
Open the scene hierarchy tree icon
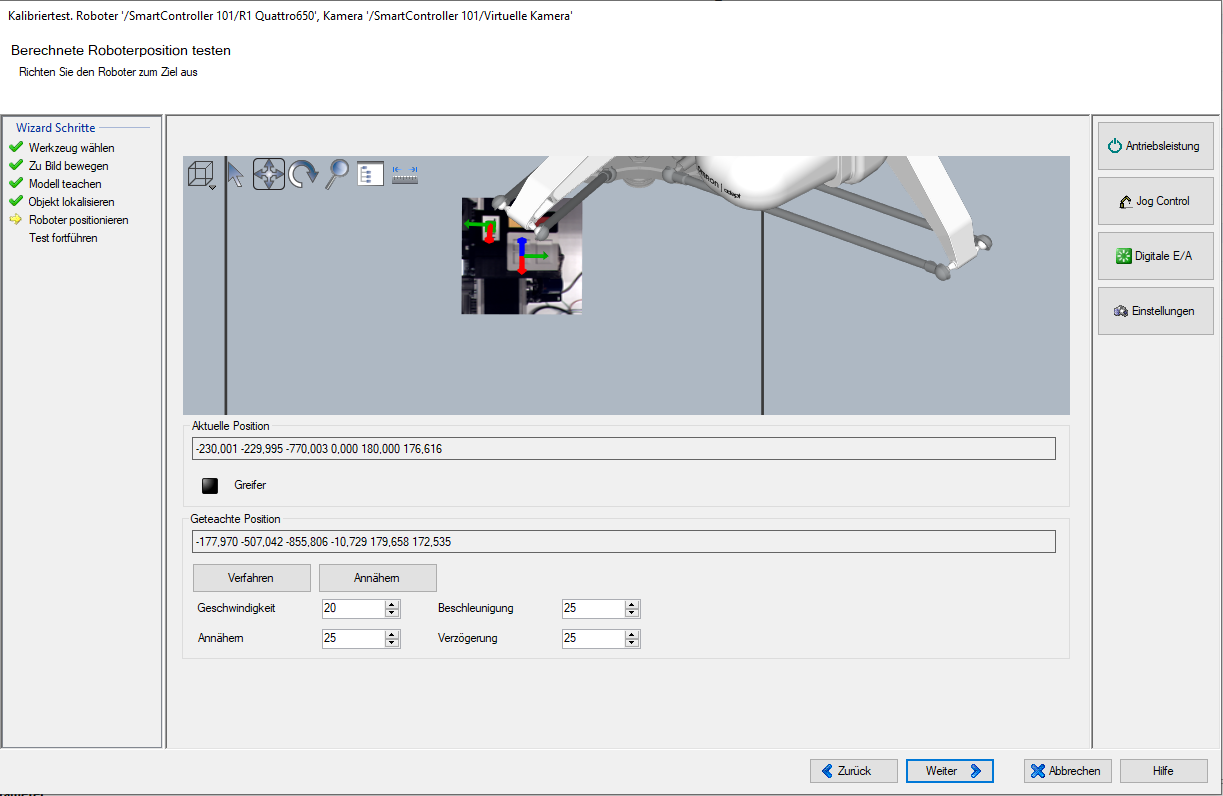coord(371,174)
